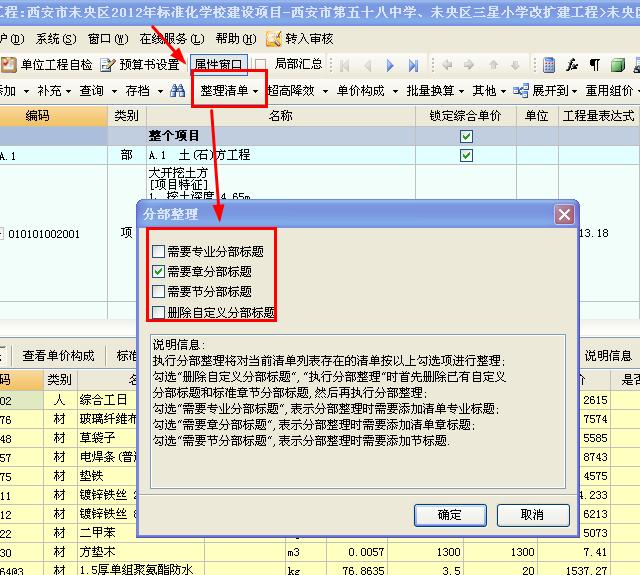Click the binoculars find icon

pyautogui.click(x=177, y=91)
